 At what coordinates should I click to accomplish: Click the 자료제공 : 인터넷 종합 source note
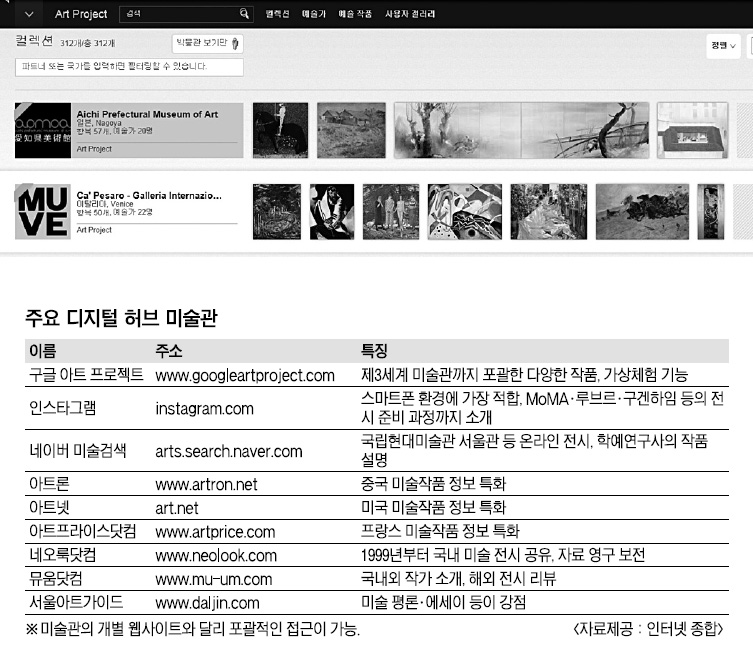649,629
